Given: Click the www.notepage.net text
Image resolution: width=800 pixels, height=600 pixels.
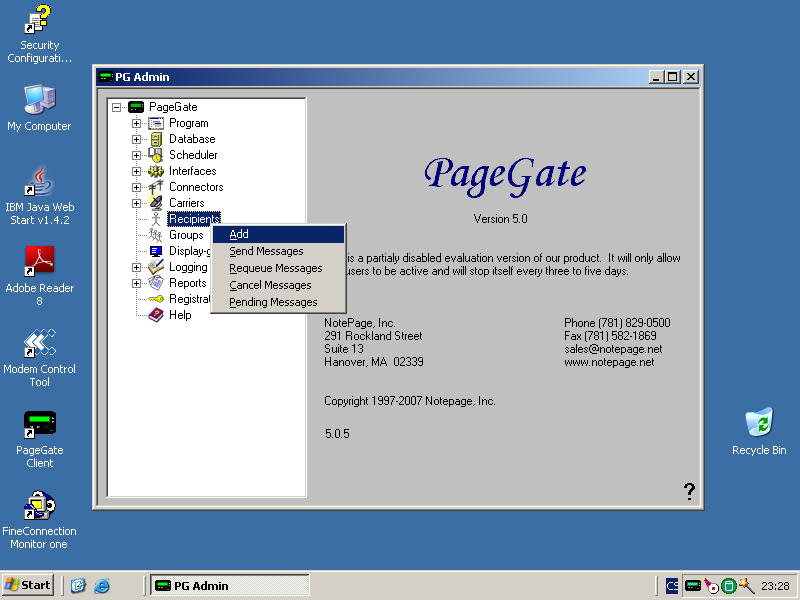Looking at the screenshot, I should (x=609, y=362).
